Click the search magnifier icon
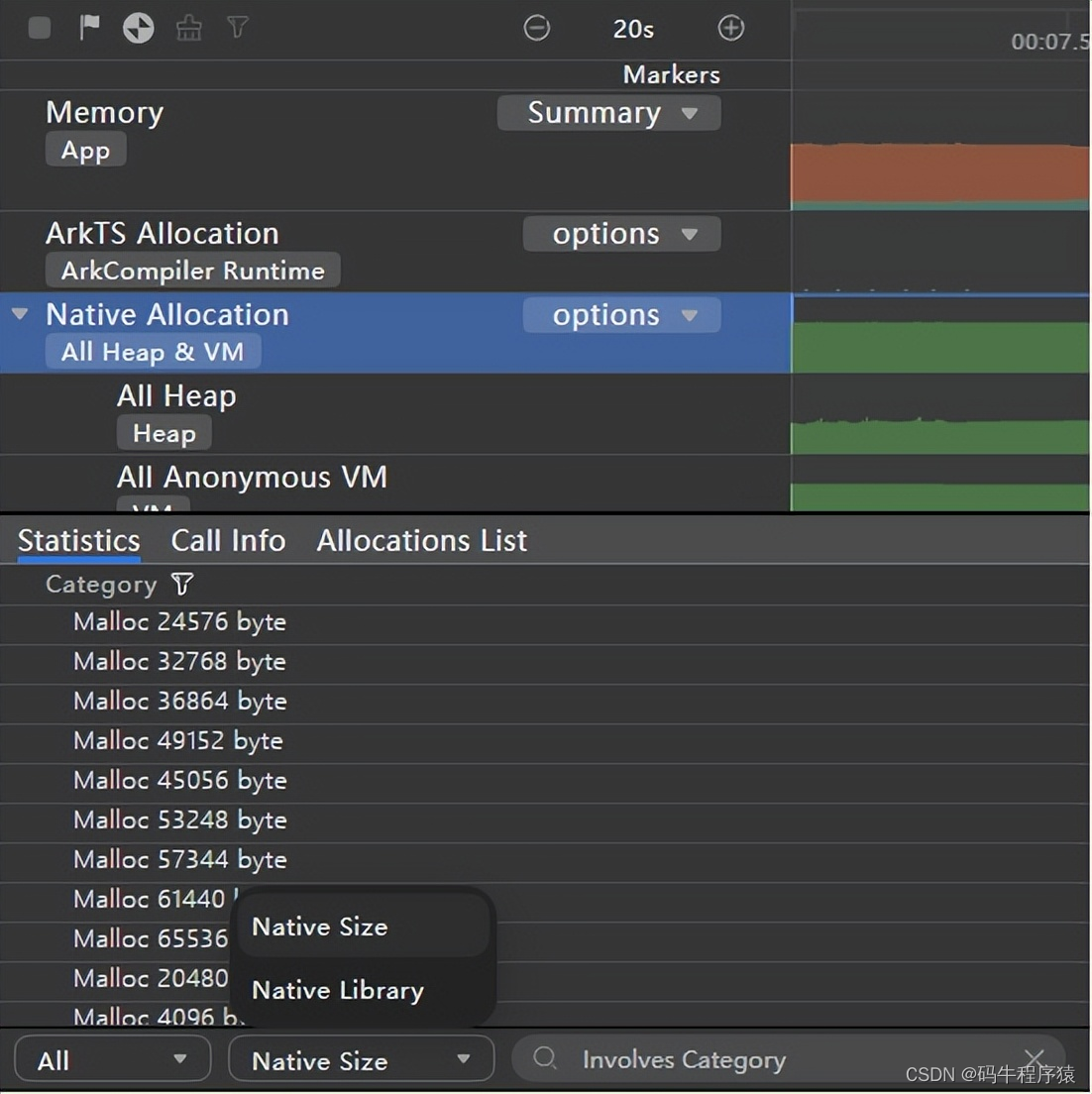 click(x=544, y=1057)
